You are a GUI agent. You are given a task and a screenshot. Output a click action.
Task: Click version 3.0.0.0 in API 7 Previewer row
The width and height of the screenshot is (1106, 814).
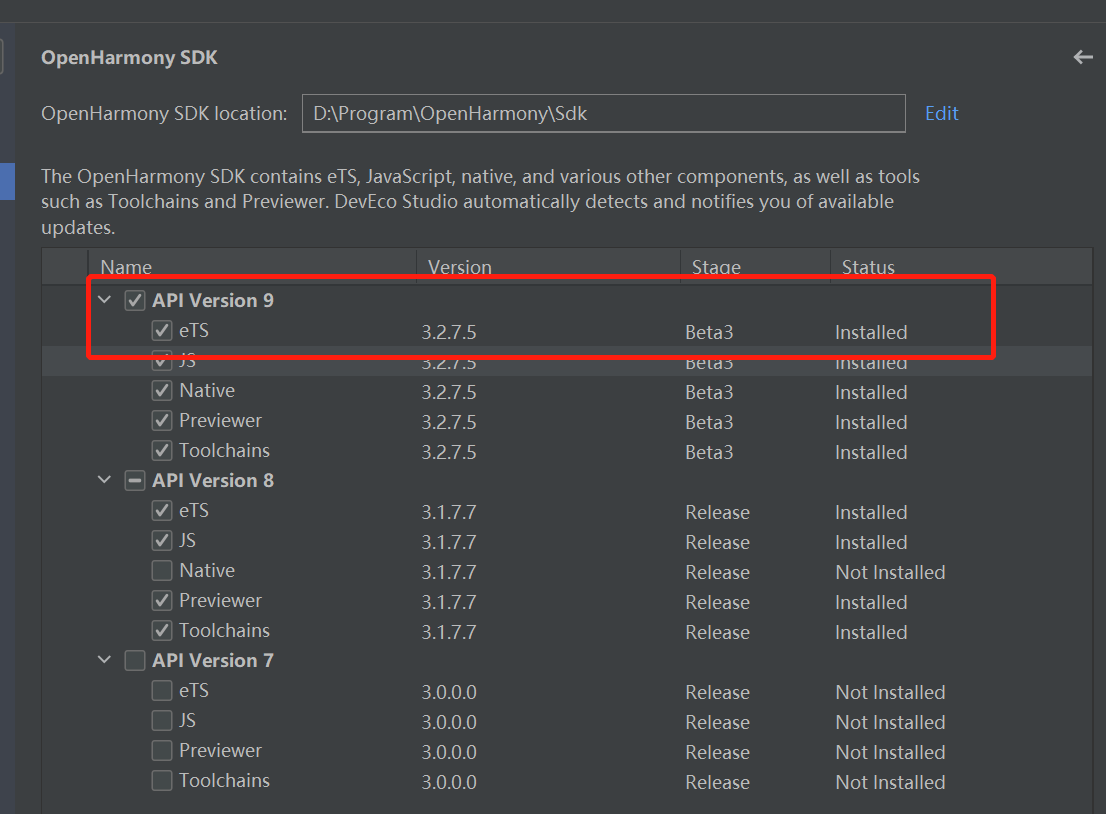449,752
